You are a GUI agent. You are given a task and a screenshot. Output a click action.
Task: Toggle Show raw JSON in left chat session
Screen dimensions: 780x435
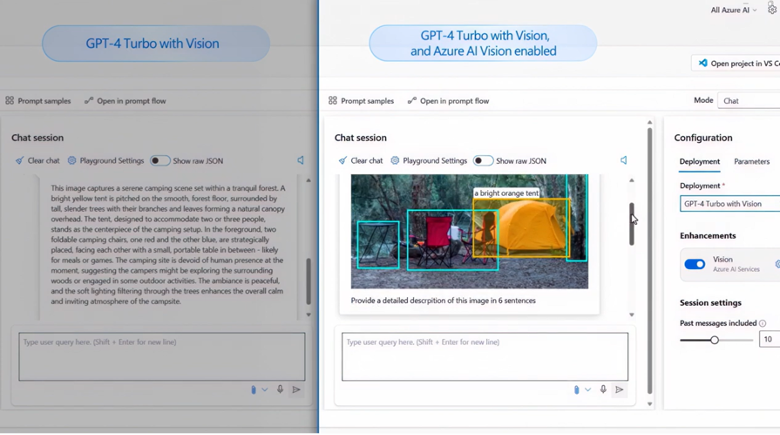pyautogui.click(x=160, y=161)
